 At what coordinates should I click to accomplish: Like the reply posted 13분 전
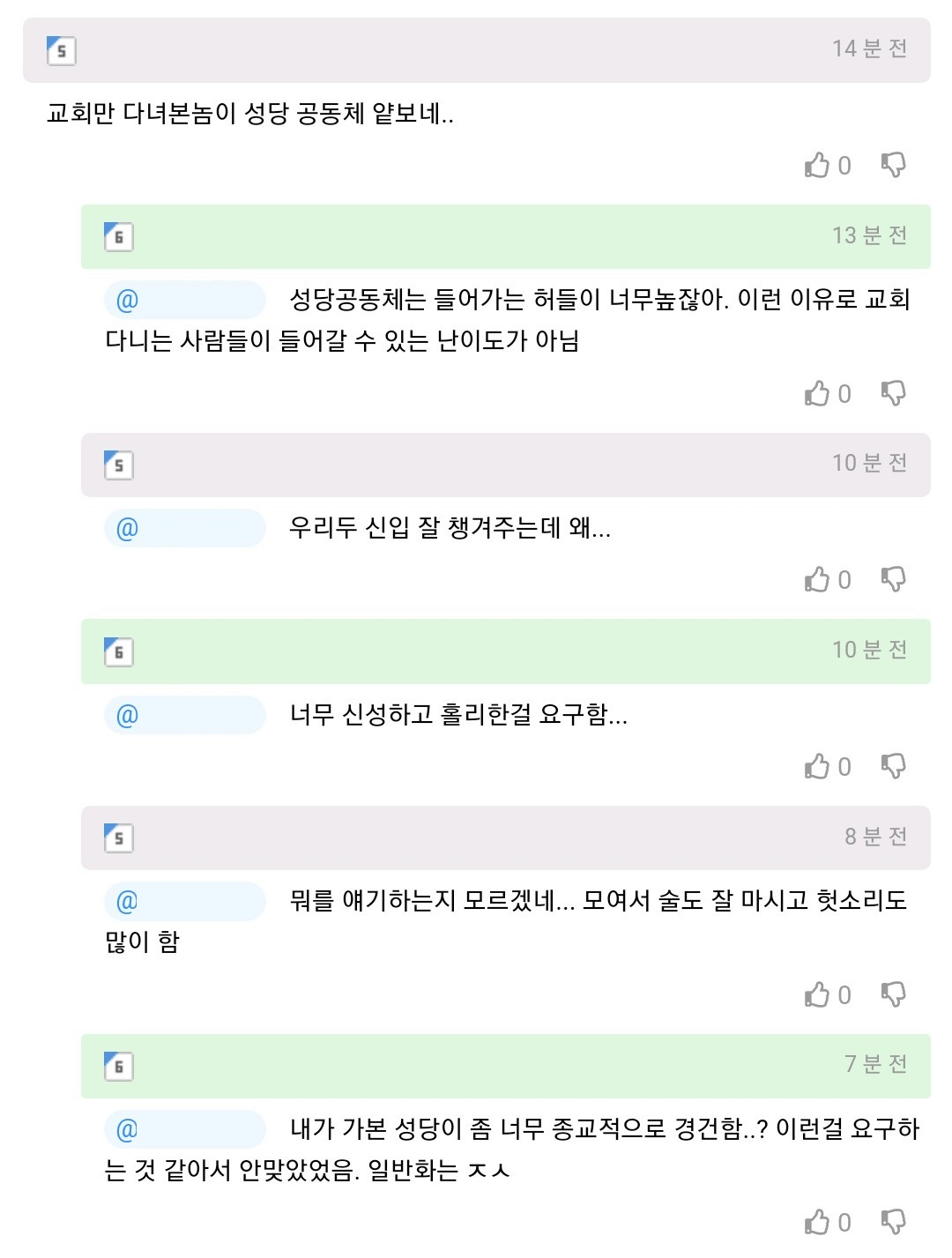pyautogui.click(x=817, y=394)
